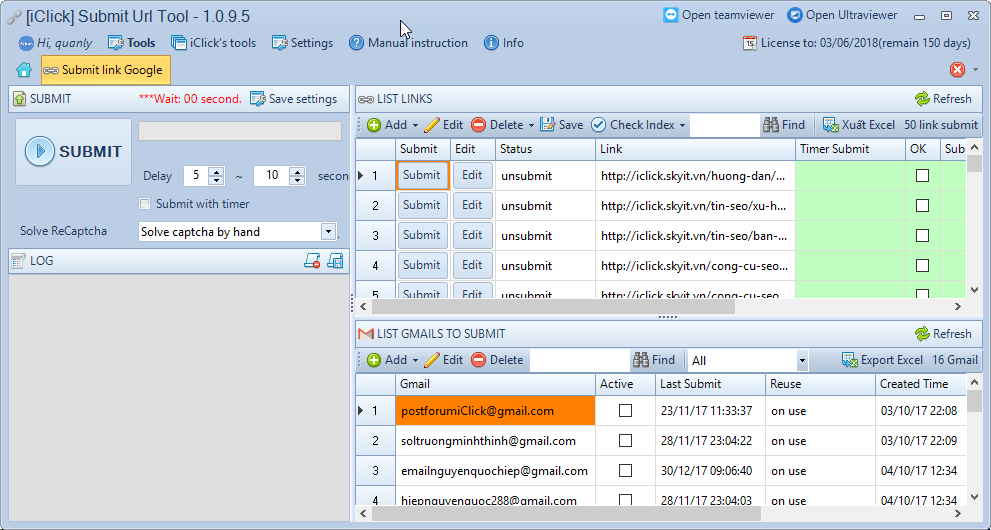Toggle Active for emailnguyenquochiep@gmail.com

626,471
